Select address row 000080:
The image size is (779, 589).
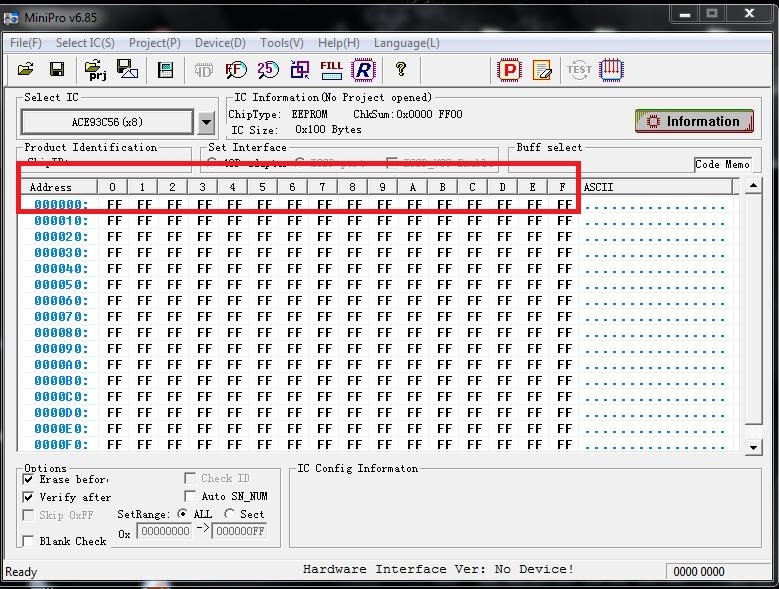click(61, 333)
